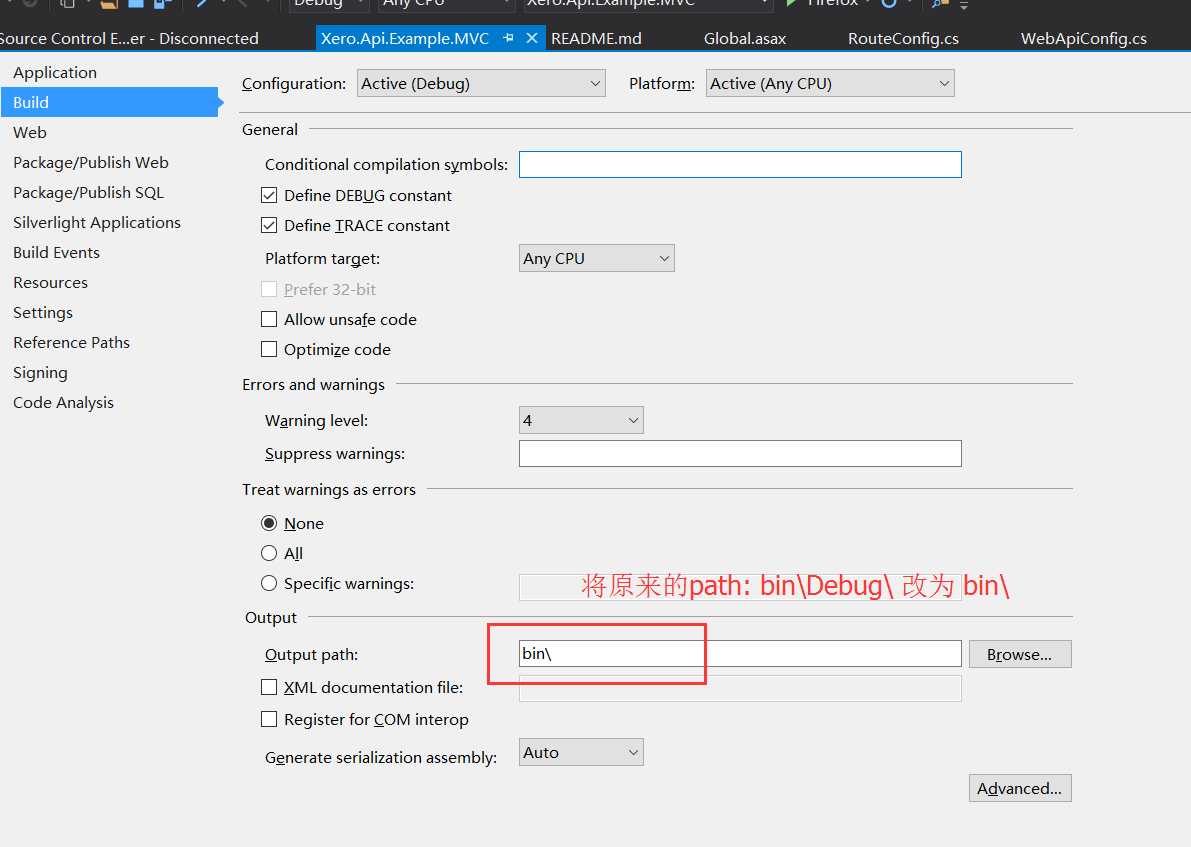This screenshot has height=847, width=1191.
Task: Open the Platform target combo box
Action: click(x=597, y=259)
